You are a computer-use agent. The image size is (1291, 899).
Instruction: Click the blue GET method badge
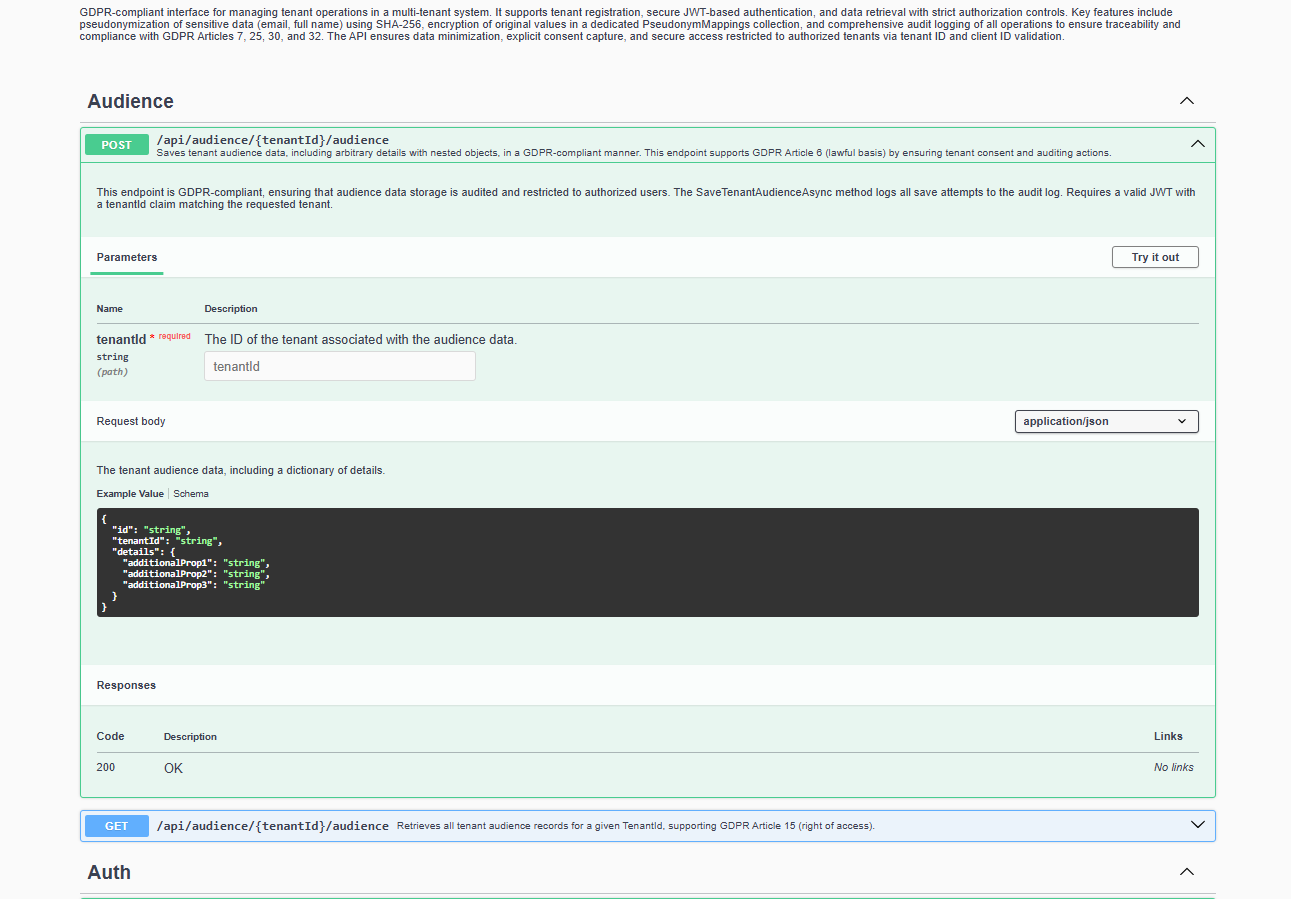(x=117, y=826)
